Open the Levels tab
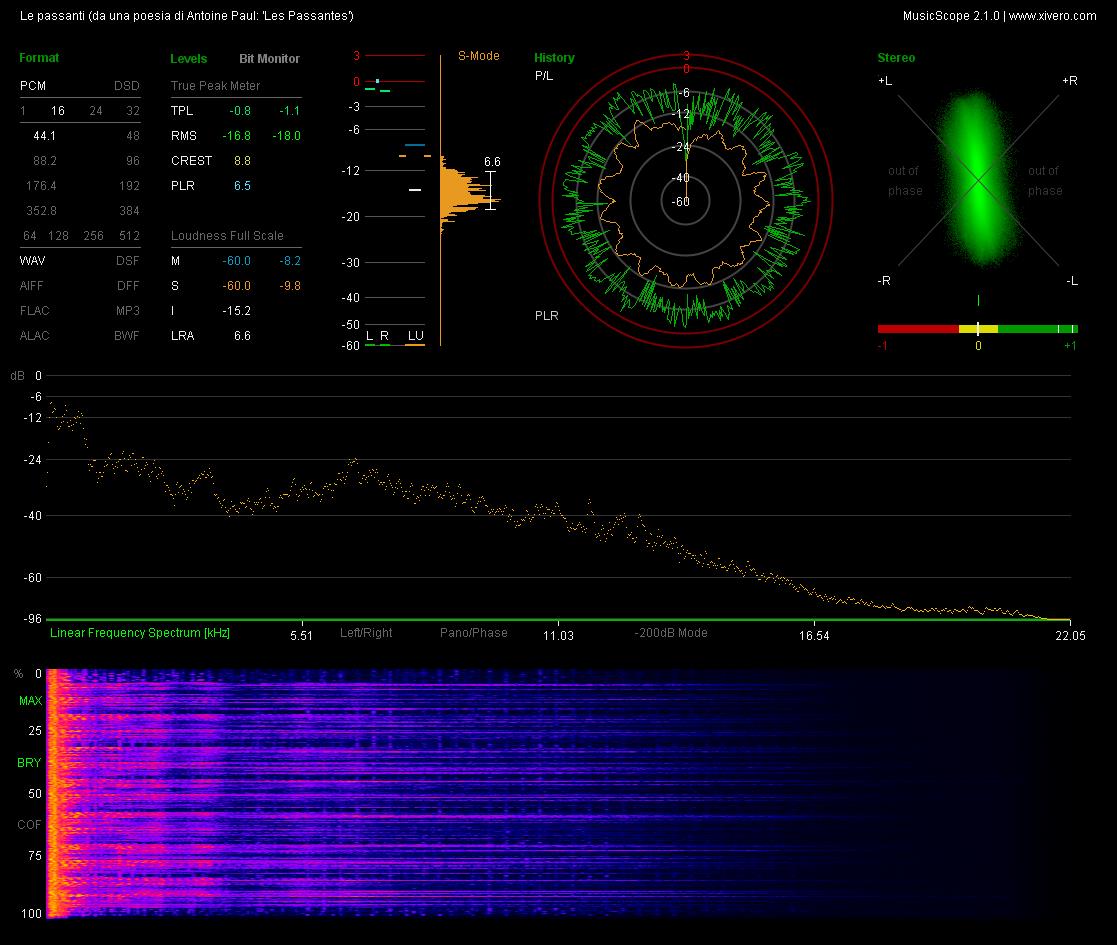This screenshot has width=1117, height=945. [x=189, y=58]
